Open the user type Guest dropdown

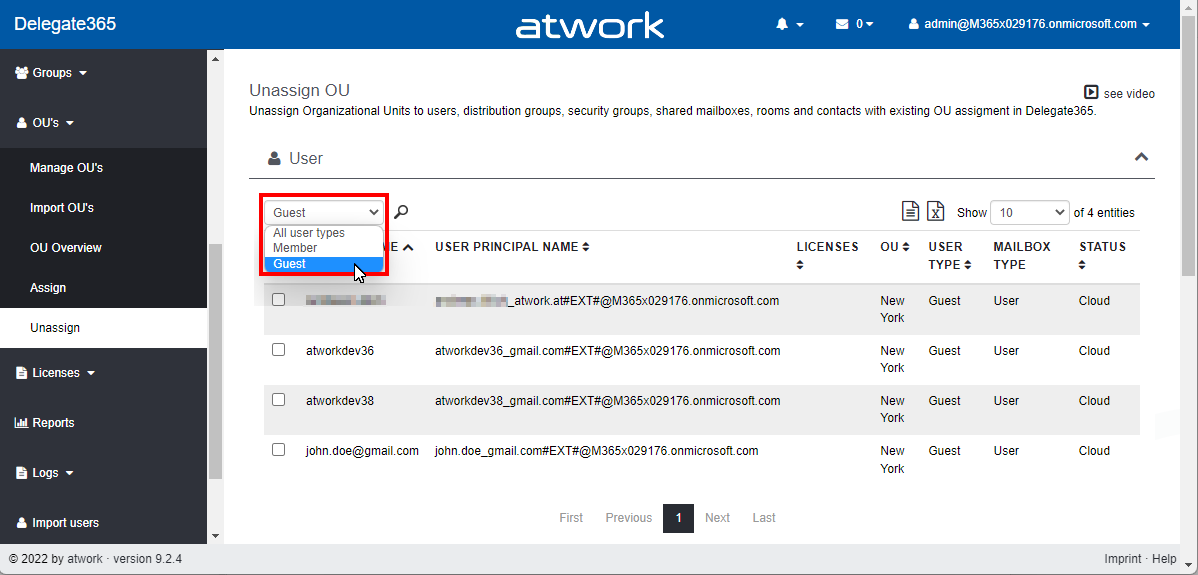pos(324,212)
